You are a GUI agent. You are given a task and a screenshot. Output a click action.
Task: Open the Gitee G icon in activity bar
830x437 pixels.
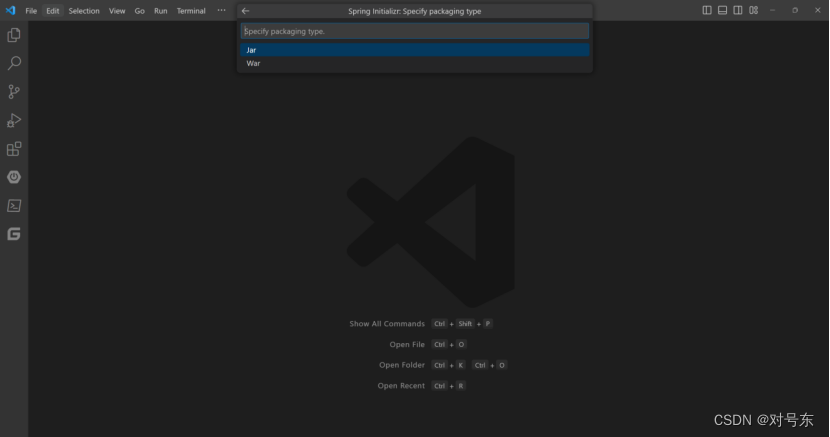tap(14, 234)
